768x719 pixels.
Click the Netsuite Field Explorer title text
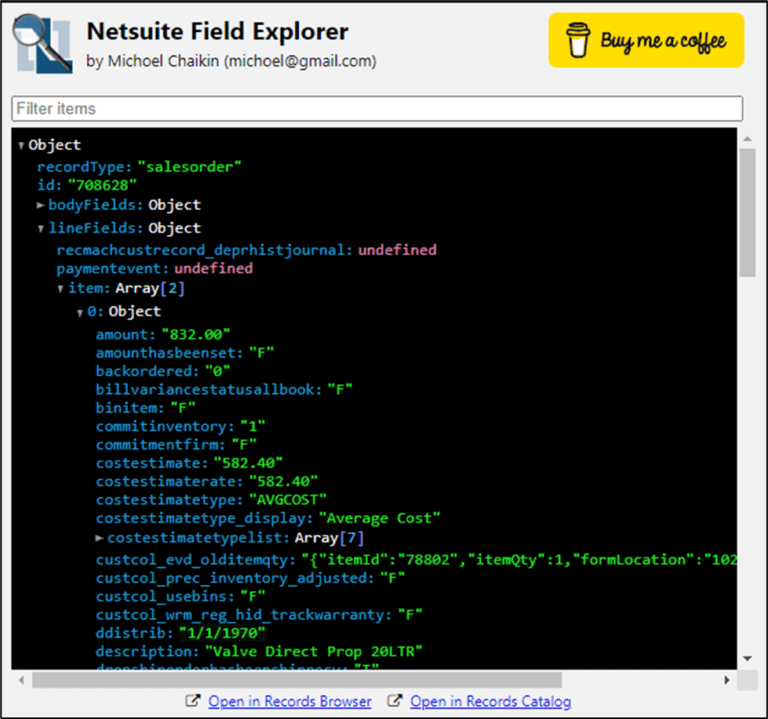(217, 32)
